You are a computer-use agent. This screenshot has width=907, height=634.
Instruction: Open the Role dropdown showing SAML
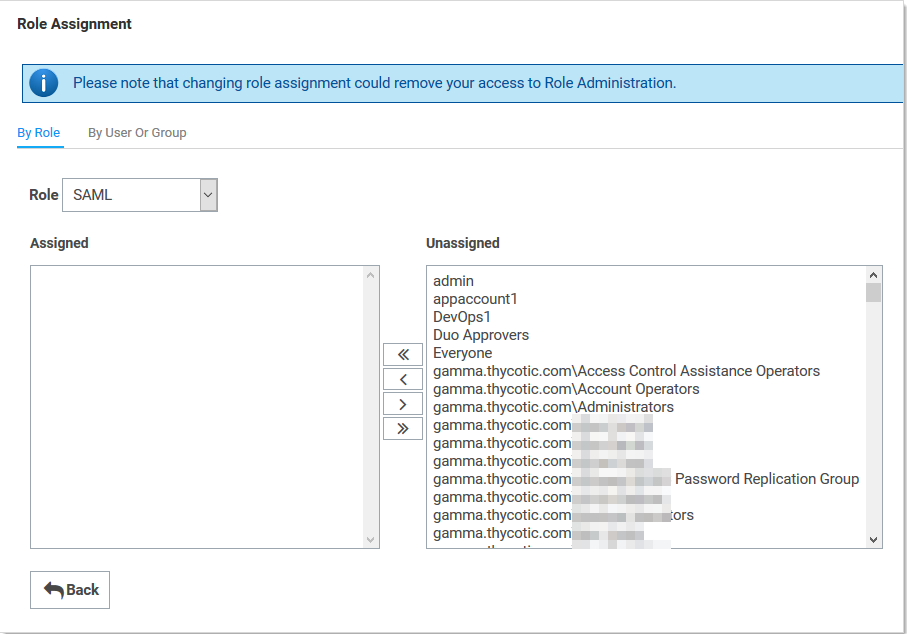pyautogui.click(x=140, y=195)
